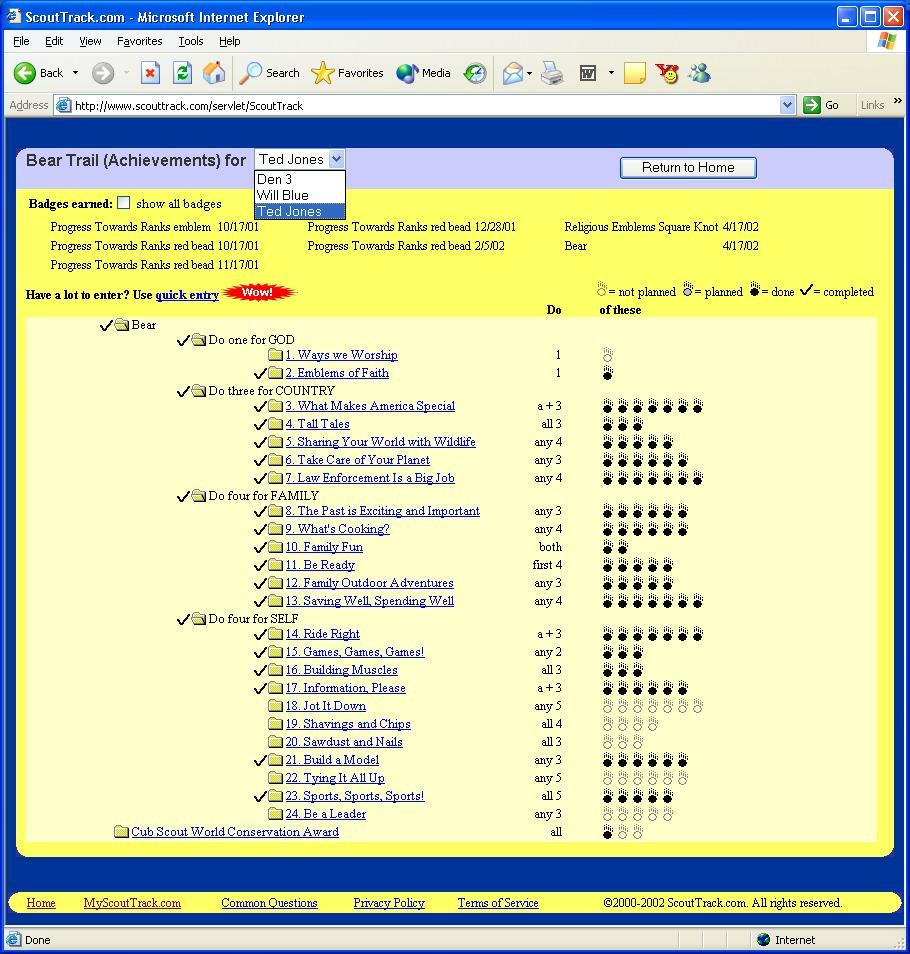Stop page loading with the red X icon
This screenshot has height=954, width=910.
(150, 73)
